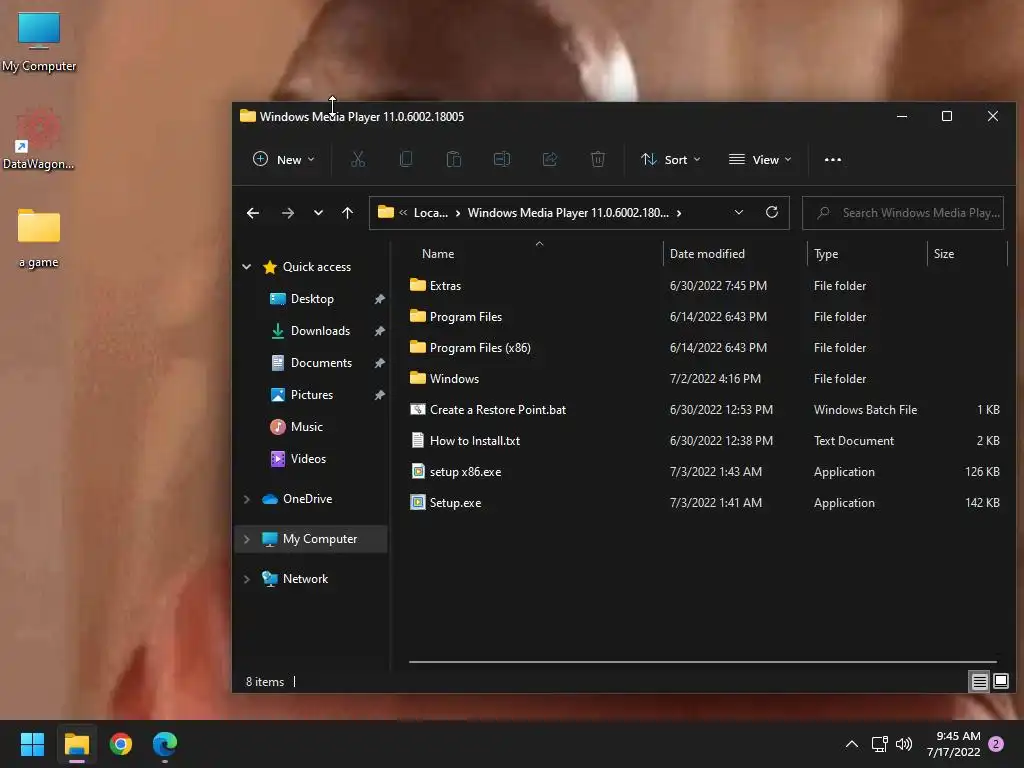1024x768 pixels.
Task: Open recent locations dropdown chevron
Action: tap(318, 213)
